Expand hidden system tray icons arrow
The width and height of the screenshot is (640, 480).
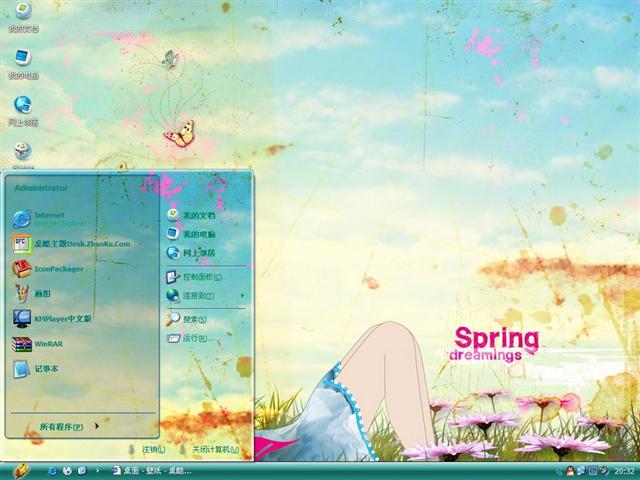coord(559,471)
